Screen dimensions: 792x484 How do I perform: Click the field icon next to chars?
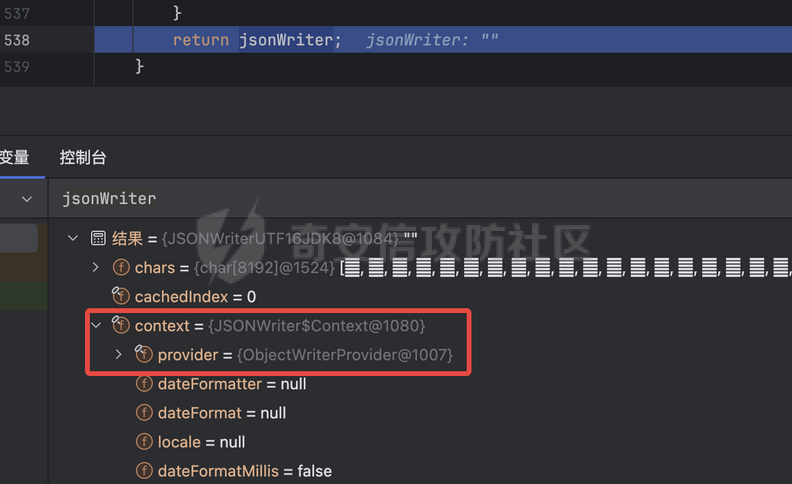coord(121,267)
